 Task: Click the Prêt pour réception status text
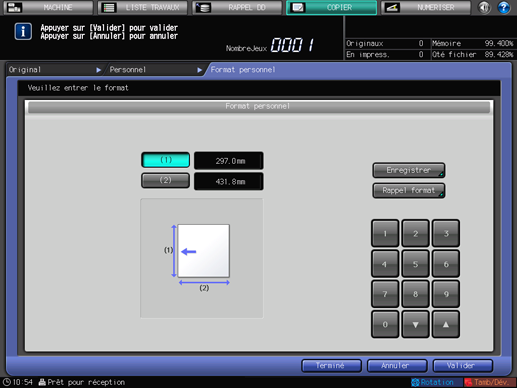86,382
